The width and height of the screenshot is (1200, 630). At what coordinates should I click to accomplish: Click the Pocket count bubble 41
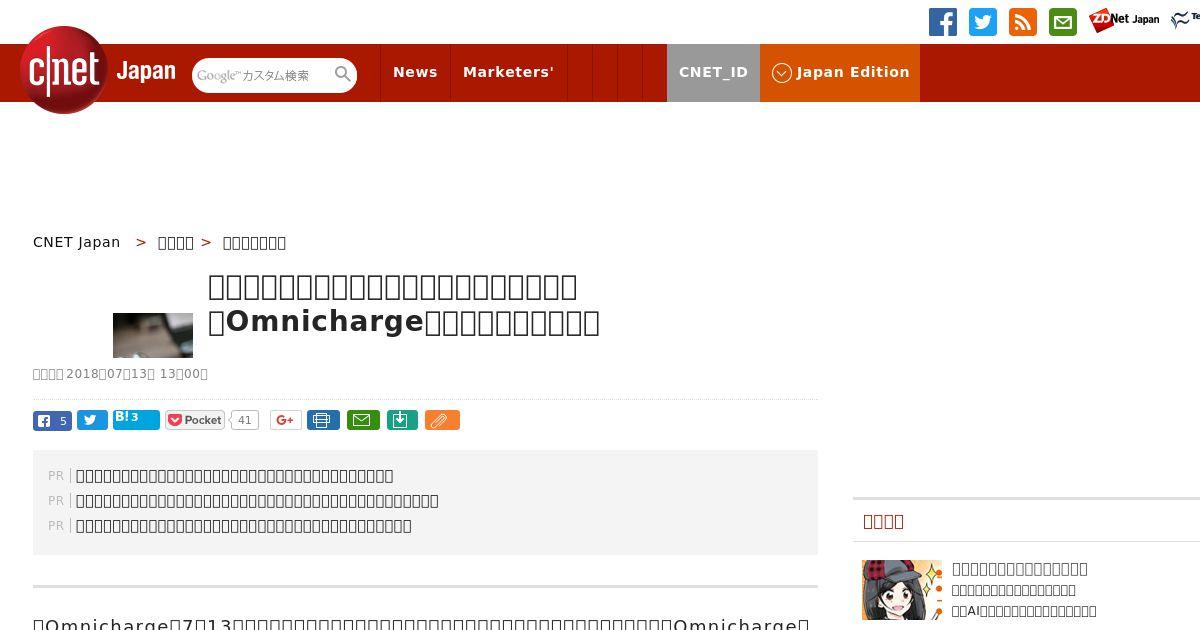[244, 420]
